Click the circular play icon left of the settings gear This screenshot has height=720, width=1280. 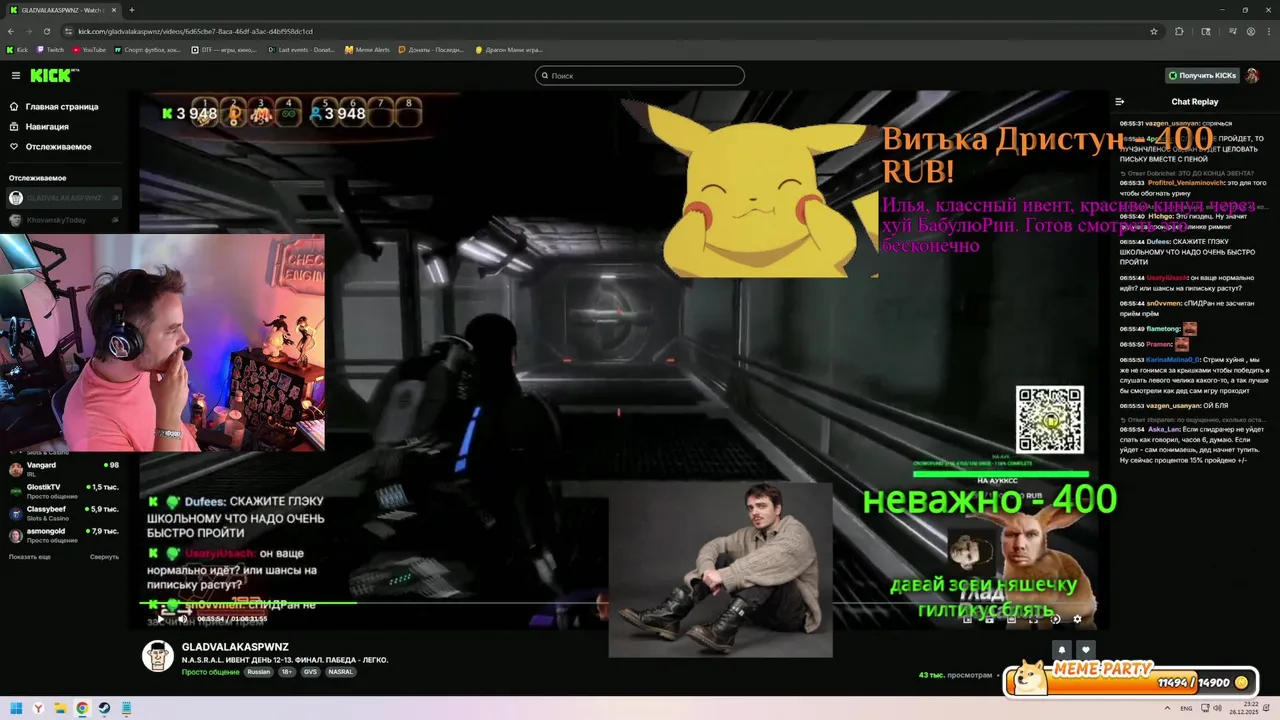pos(1055,619)
